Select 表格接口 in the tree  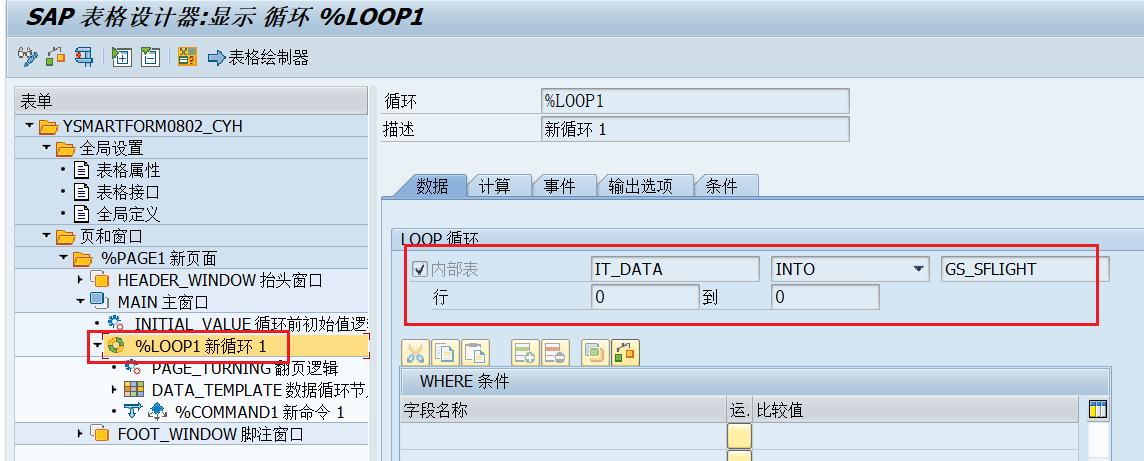127,192
